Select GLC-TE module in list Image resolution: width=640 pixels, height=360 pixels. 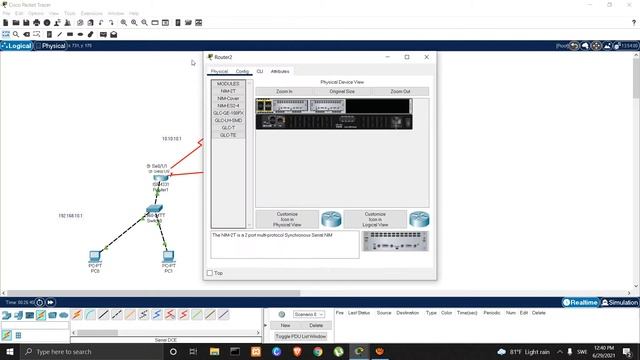(x=228, y=135)
